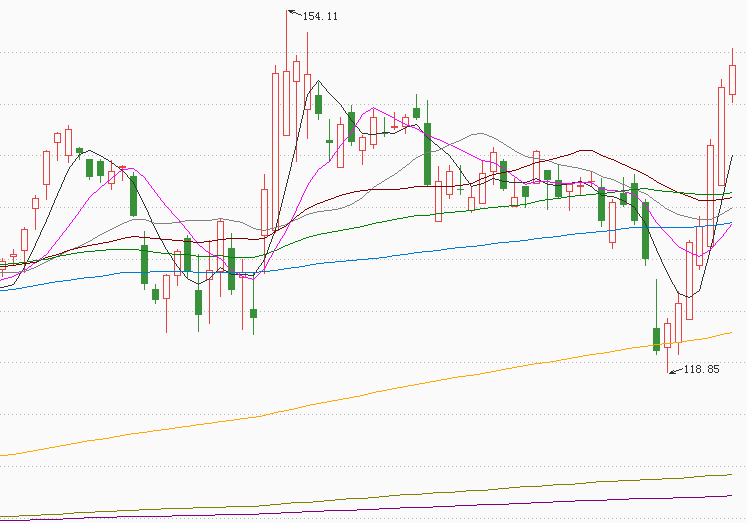Click the 118.85 low price label
The width and height of the screenshot is (747, 523).
pyautogui.click(x=701, y=369)
